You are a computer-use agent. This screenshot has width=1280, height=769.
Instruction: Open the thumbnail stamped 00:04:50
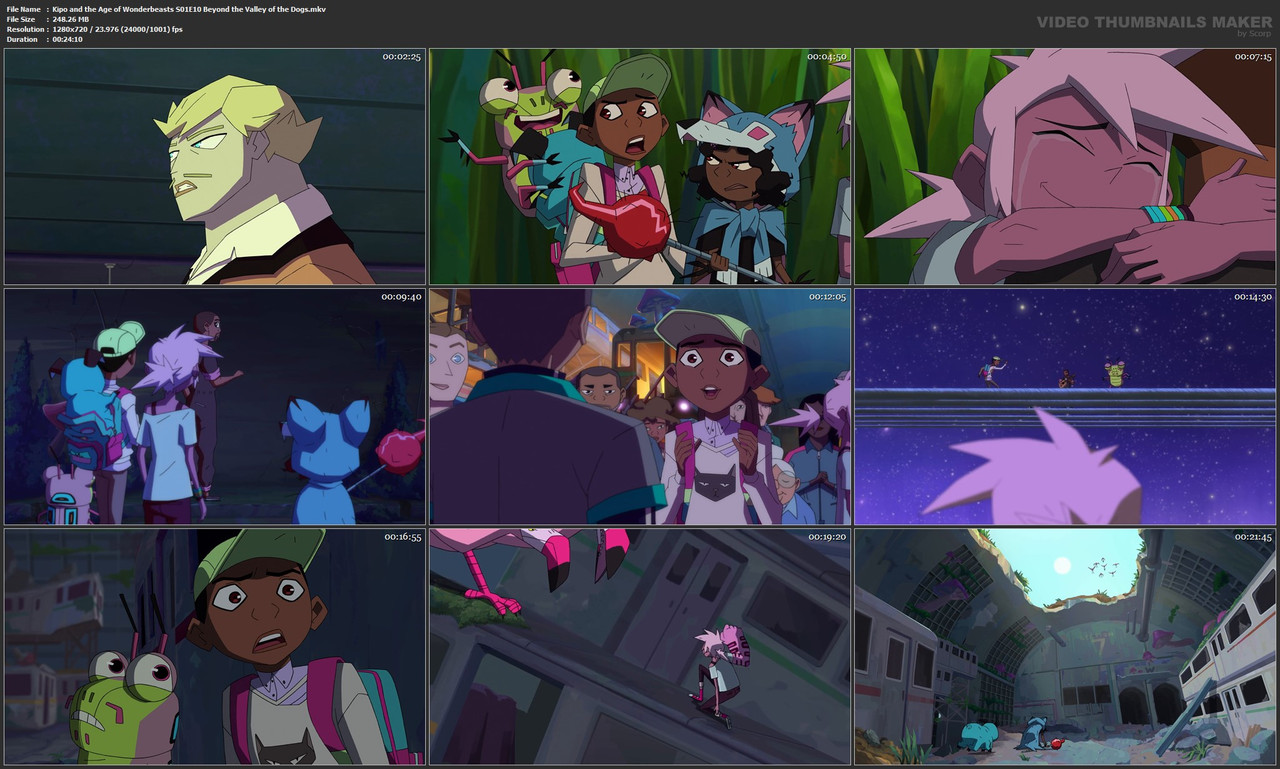[640, 166]
